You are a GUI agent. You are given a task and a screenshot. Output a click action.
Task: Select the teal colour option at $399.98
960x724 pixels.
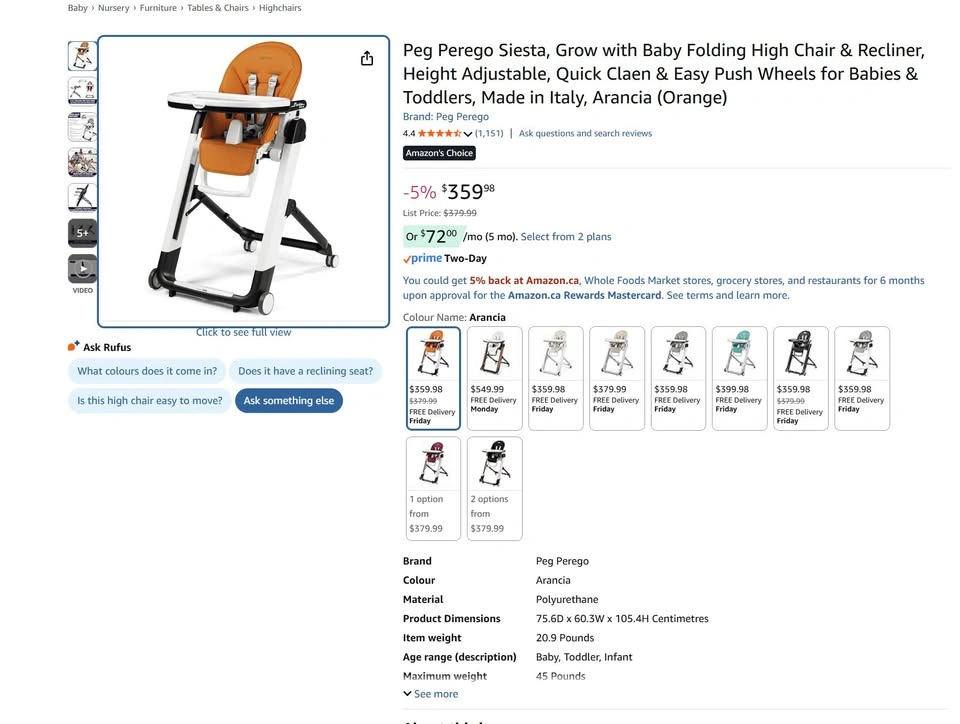tap(740, 378)
